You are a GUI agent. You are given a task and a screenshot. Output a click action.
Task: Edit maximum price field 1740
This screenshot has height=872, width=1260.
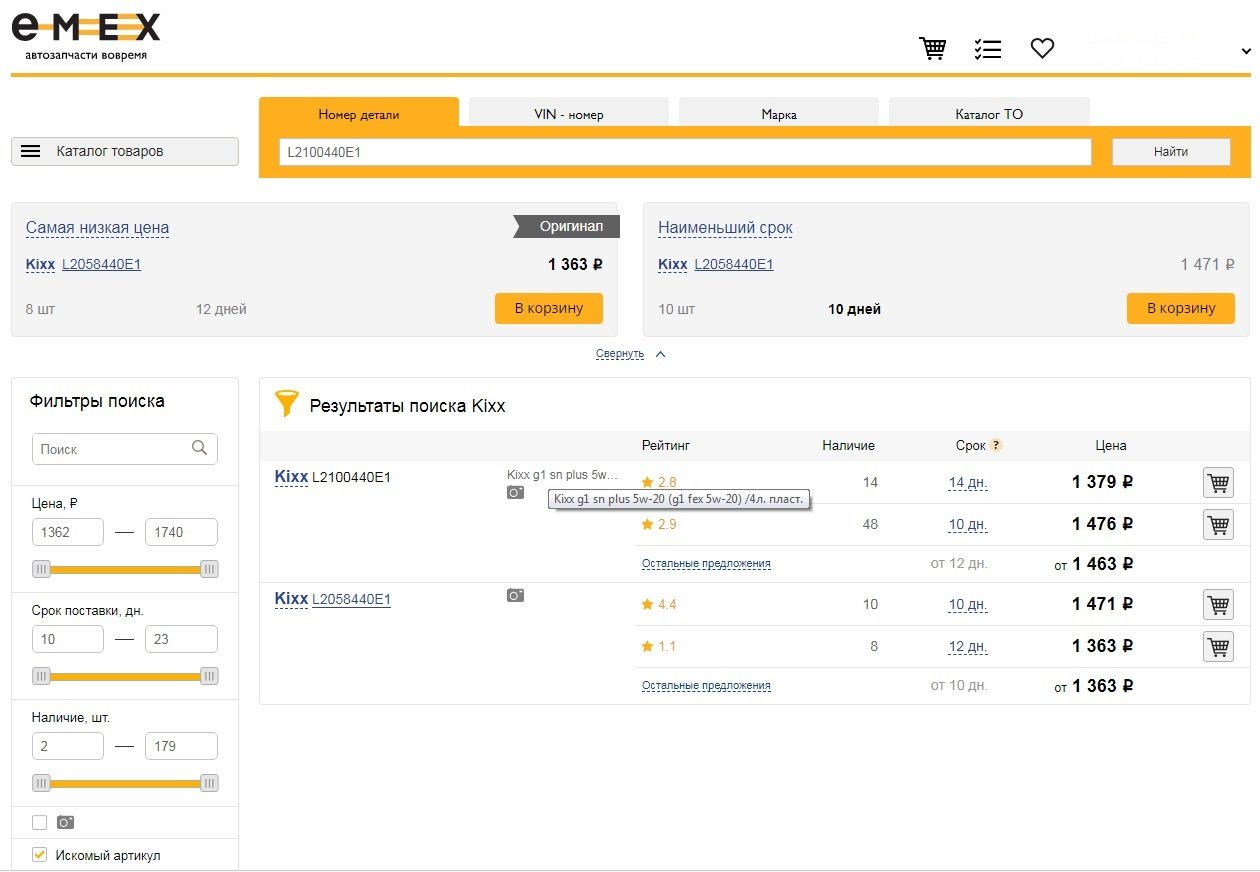tap(181, 532)
